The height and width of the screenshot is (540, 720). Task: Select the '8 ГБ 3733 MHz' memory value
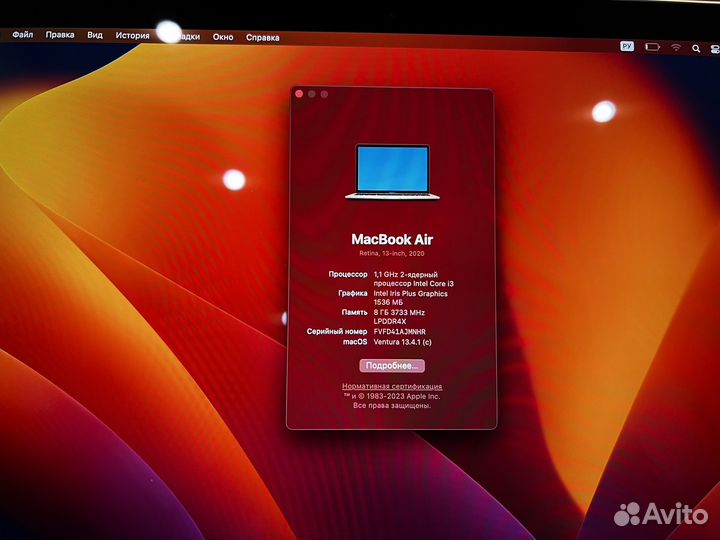(399, 313)
